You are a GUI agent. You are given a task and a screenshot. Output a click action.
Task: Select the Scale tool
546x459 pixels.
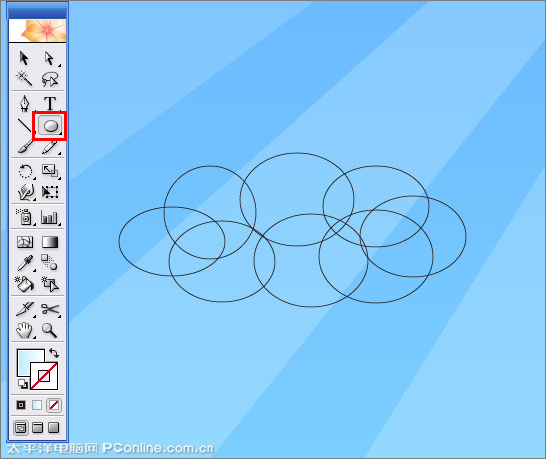pyautogui.click(x=50, y=171)
